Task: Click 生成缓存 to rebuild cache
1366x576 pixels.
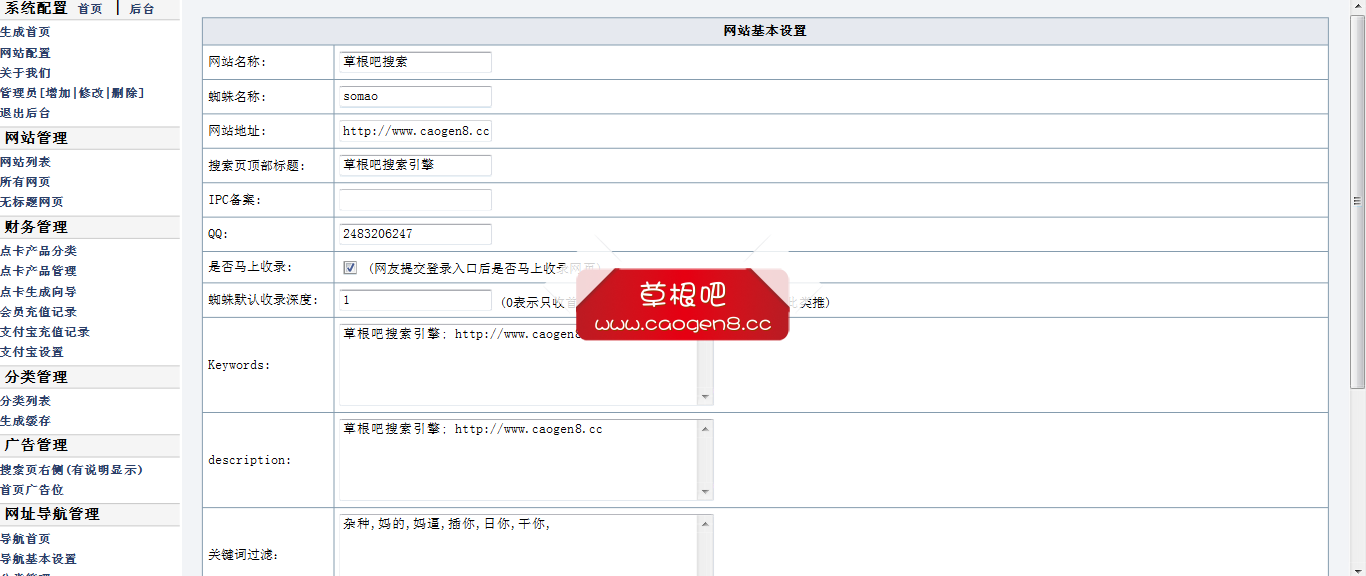Action: [x=23, y=420]
